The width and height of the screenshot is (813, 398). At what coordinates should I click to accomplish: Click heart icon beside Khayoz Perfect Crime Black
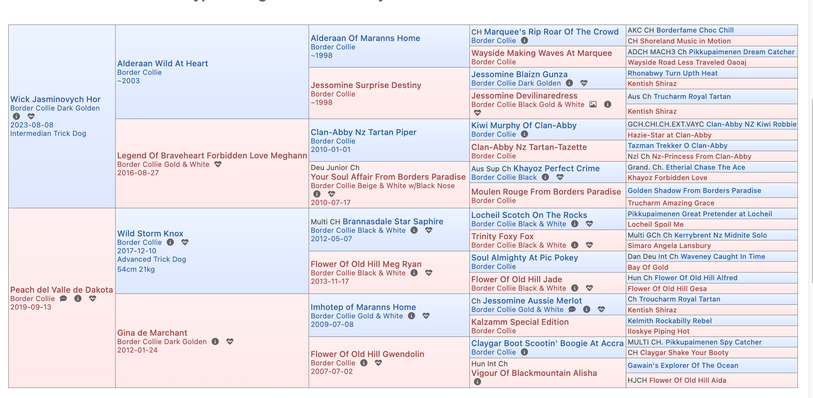point(560,177)
